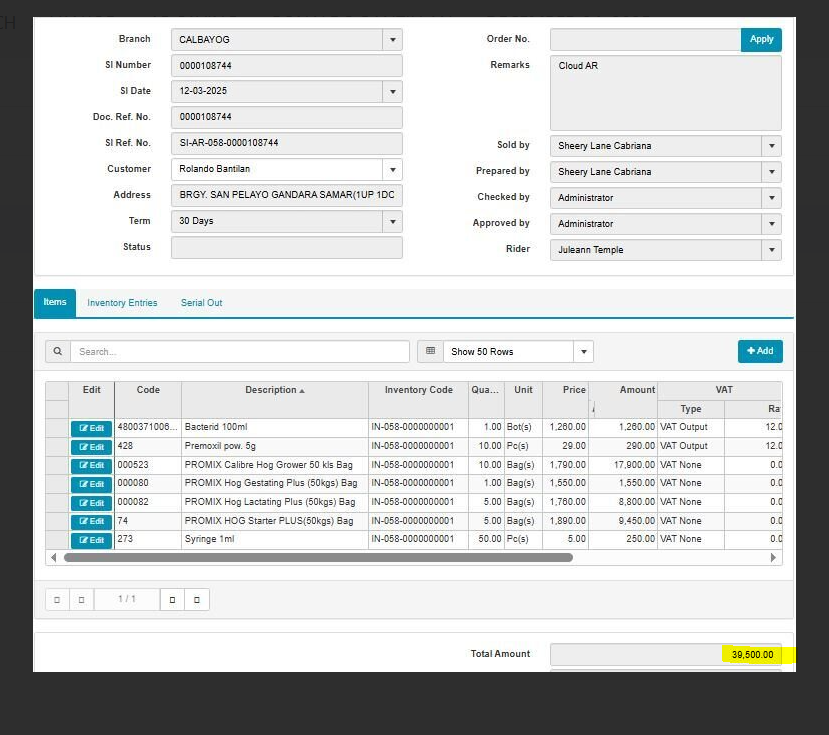
Task: Click the Add button to add an item
Action: 760,351
